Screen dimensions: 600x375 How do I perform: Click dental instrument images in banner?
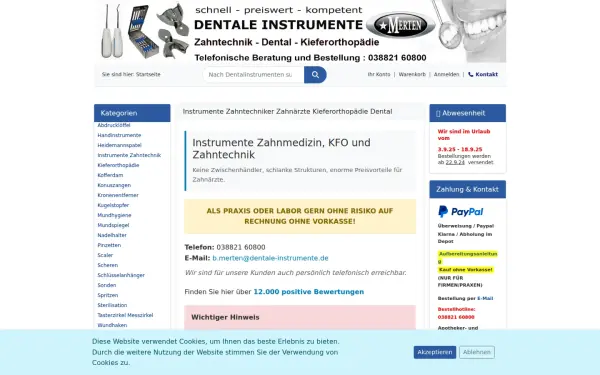(145, 31)
